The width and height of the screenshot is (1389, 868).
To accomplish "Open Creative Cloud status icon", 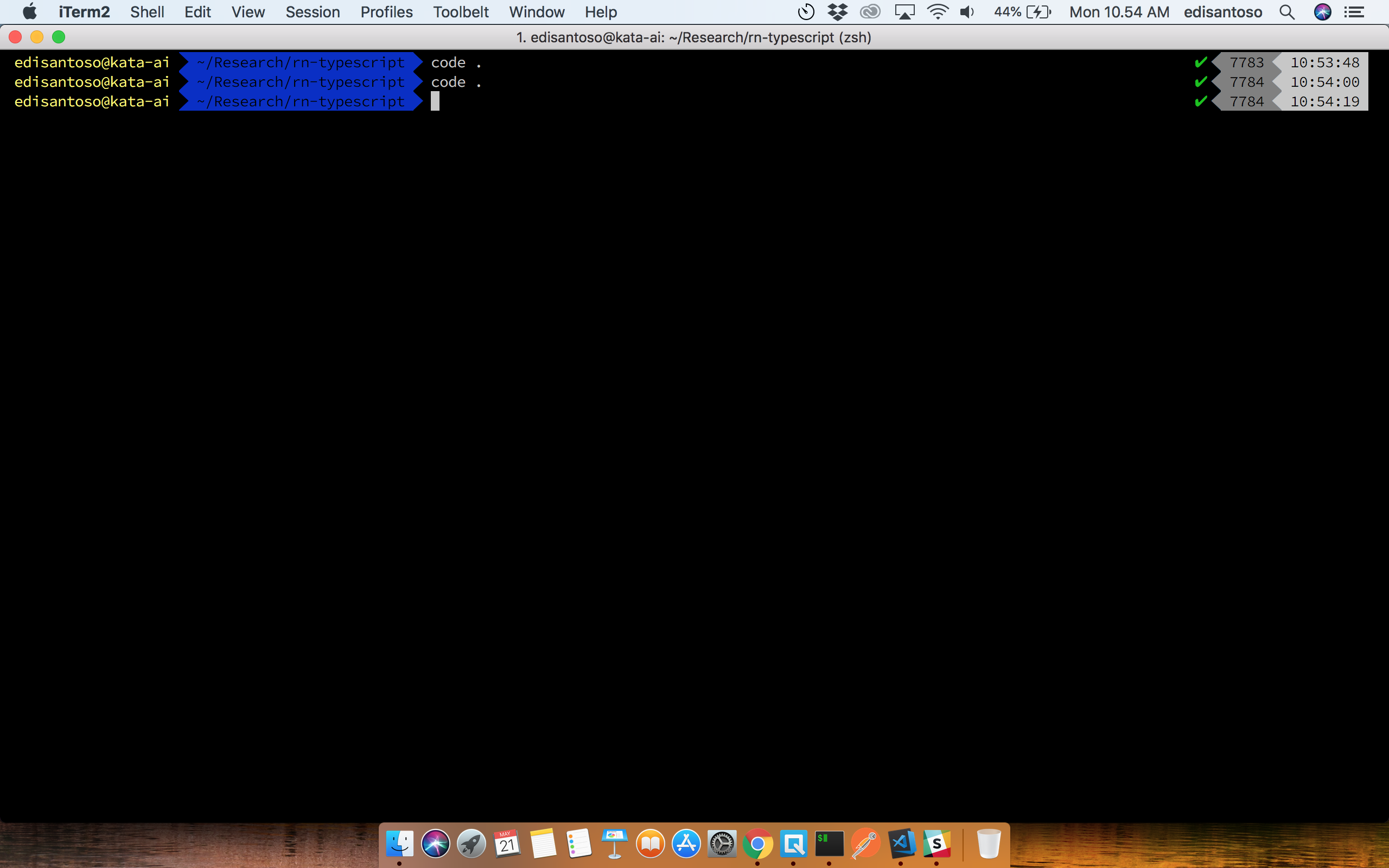I will (870, 11).
